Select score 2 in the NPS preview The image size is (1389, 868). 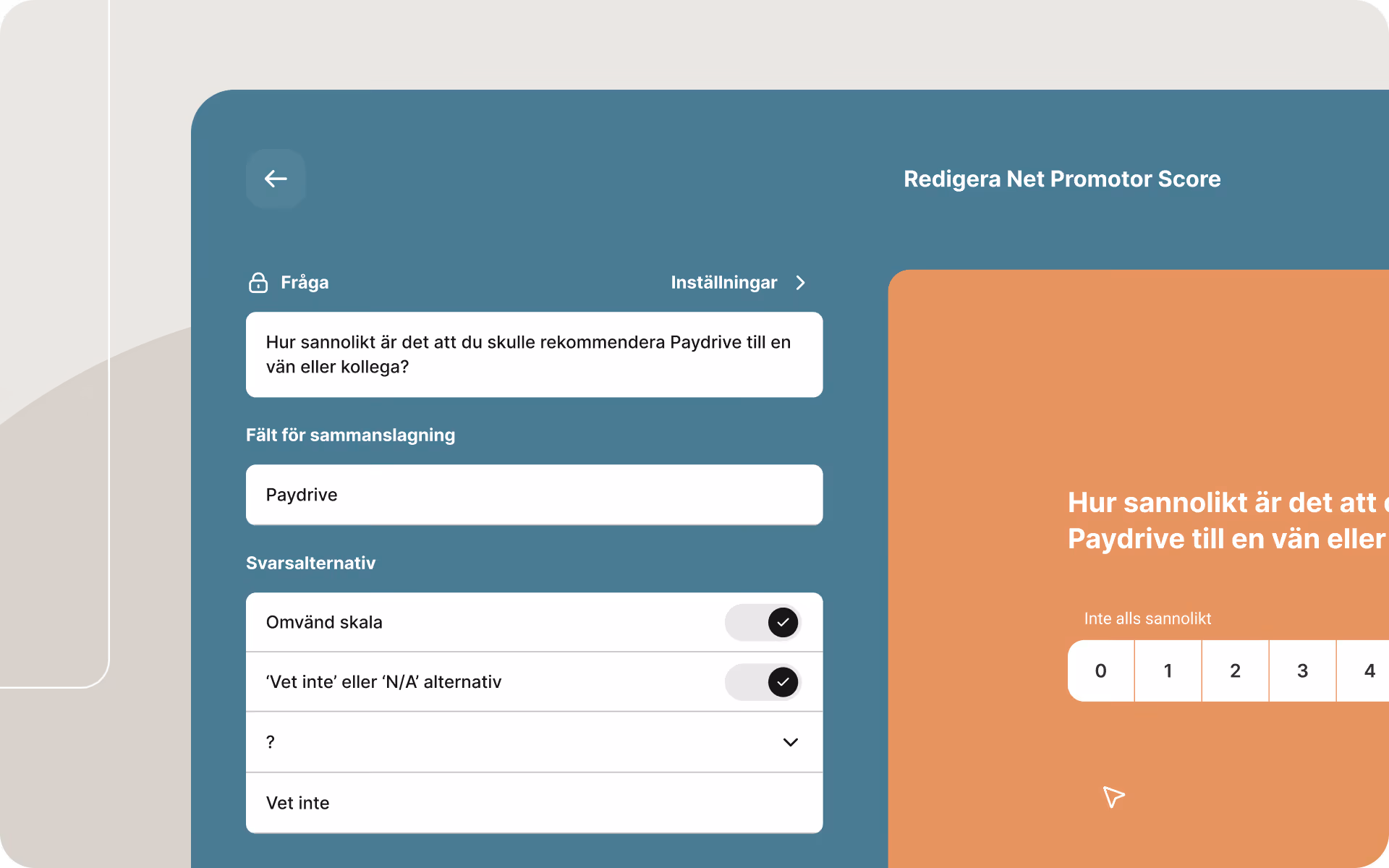click(1235, 671)
